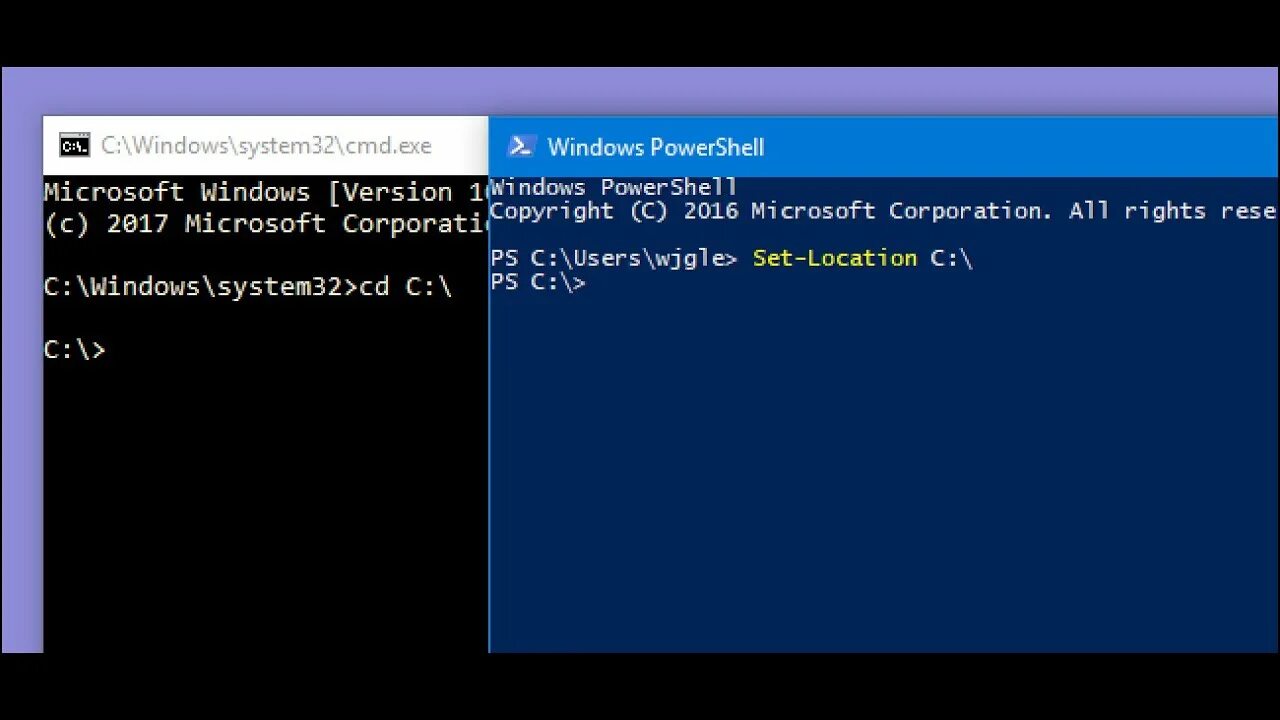Viewport: 1280px width, 720px height.
Task: Activate the Windows PowerShell title bar label
Action: click(656, 148)
